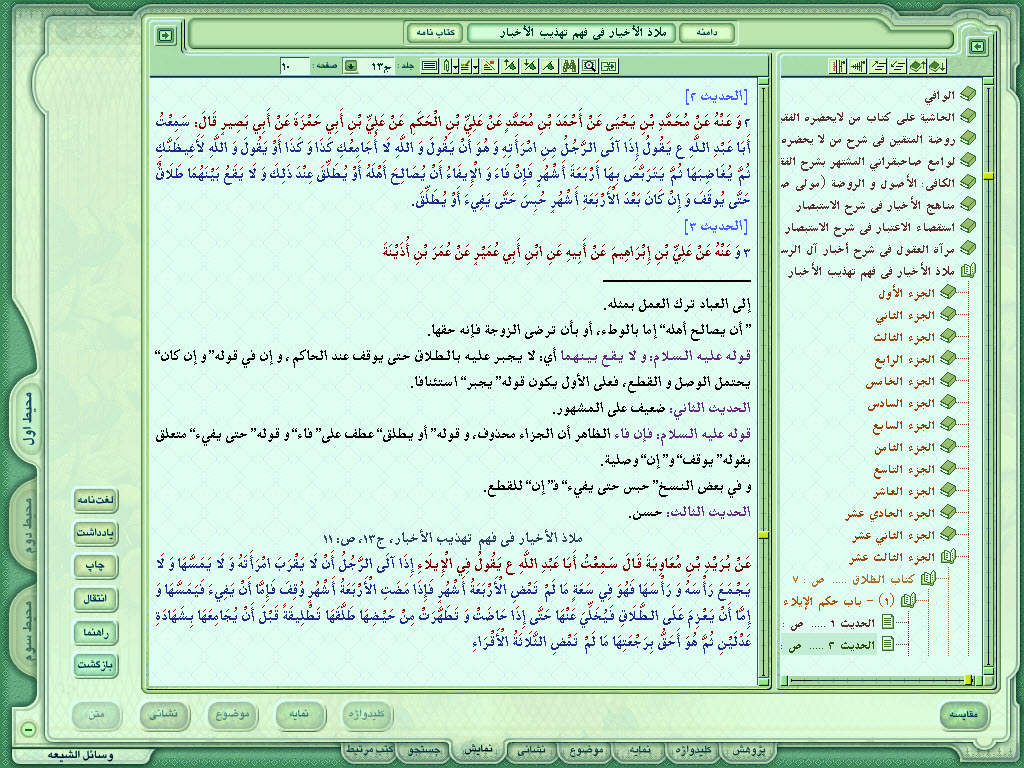Open the dropdown arrow beside paperclip icon
1024x768 pixels.
(x=456, y=66)
